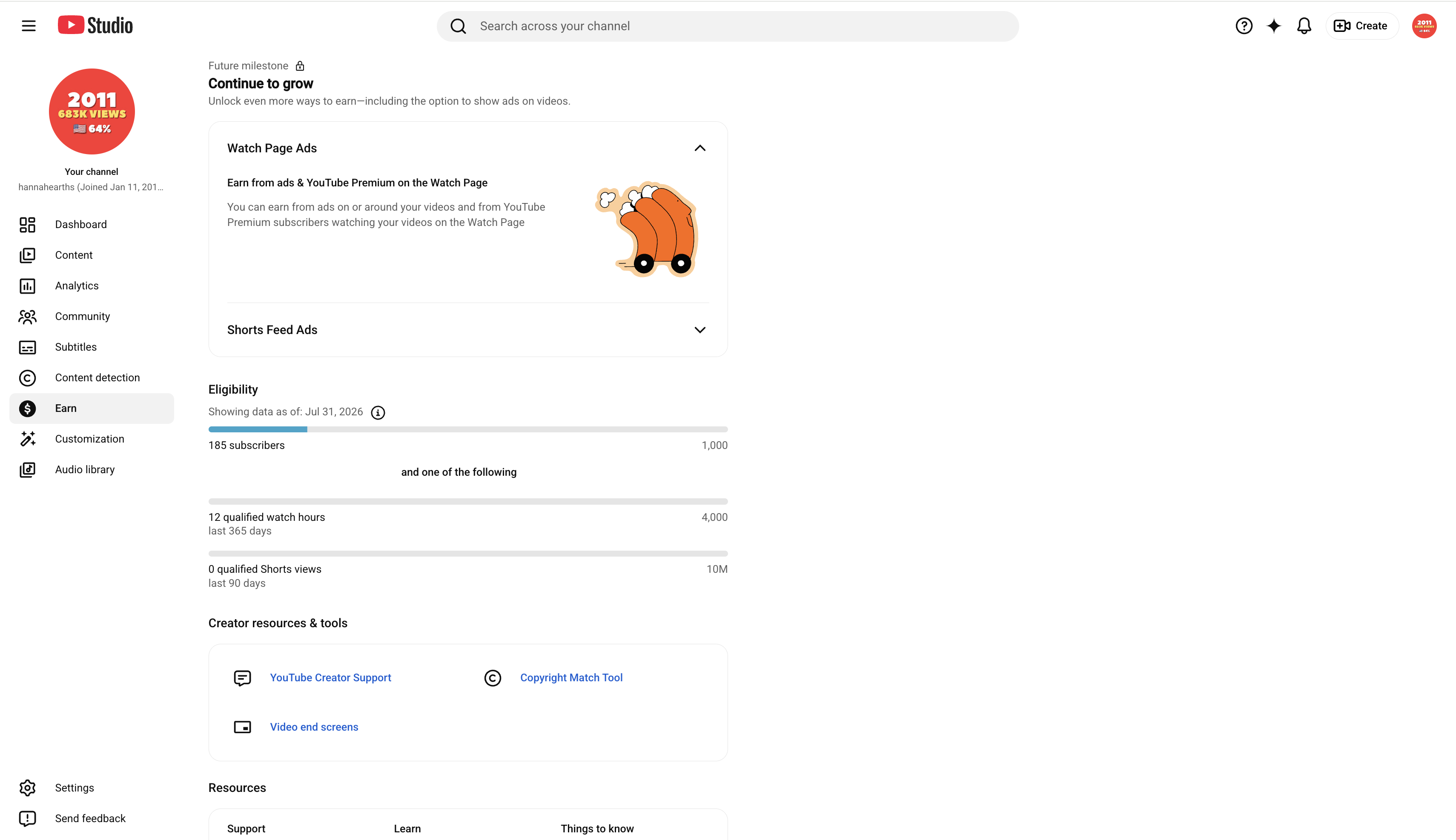The image size is (1456, 840).
Task: Click the YouTube Studio logo
Action: (x=95, y=26)
